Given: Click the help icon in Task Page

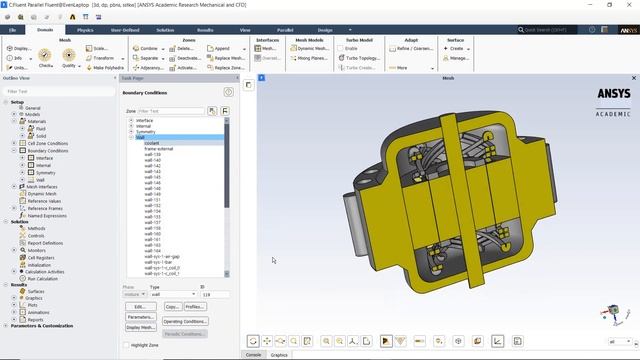Looking at the screenshot, I should pyautogui.click(x=228, y=92).
